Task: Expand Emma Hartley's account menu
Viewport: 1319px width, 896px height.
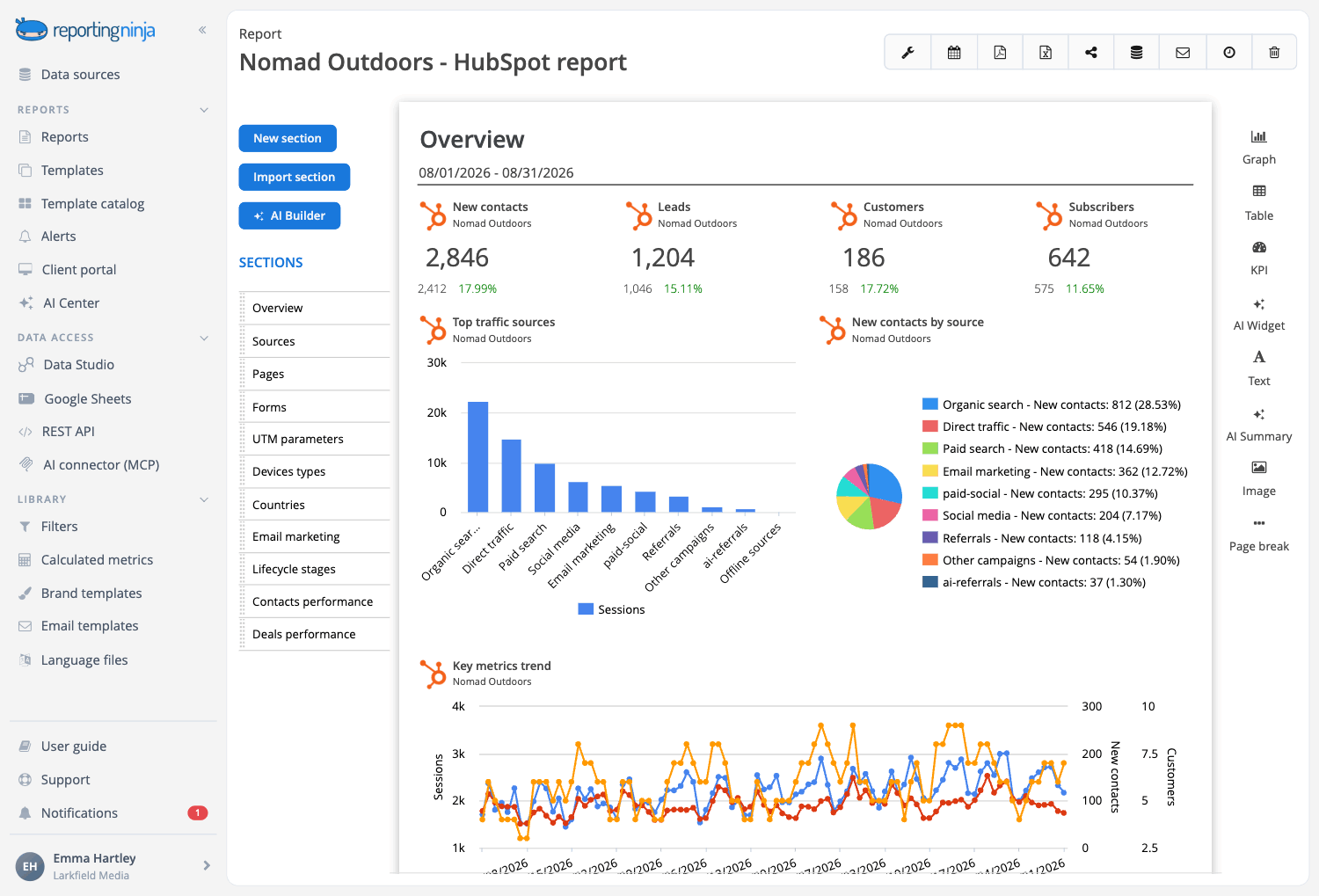Action: [x=207, y=865]
